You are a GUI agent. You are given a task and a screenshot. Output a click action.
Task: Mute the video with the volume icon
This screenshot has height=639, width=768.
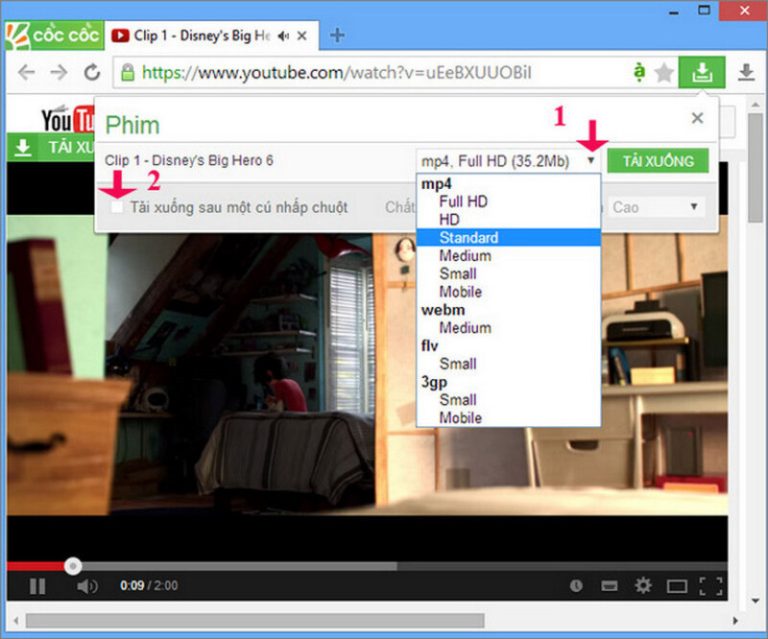click(x=87, y=586)
